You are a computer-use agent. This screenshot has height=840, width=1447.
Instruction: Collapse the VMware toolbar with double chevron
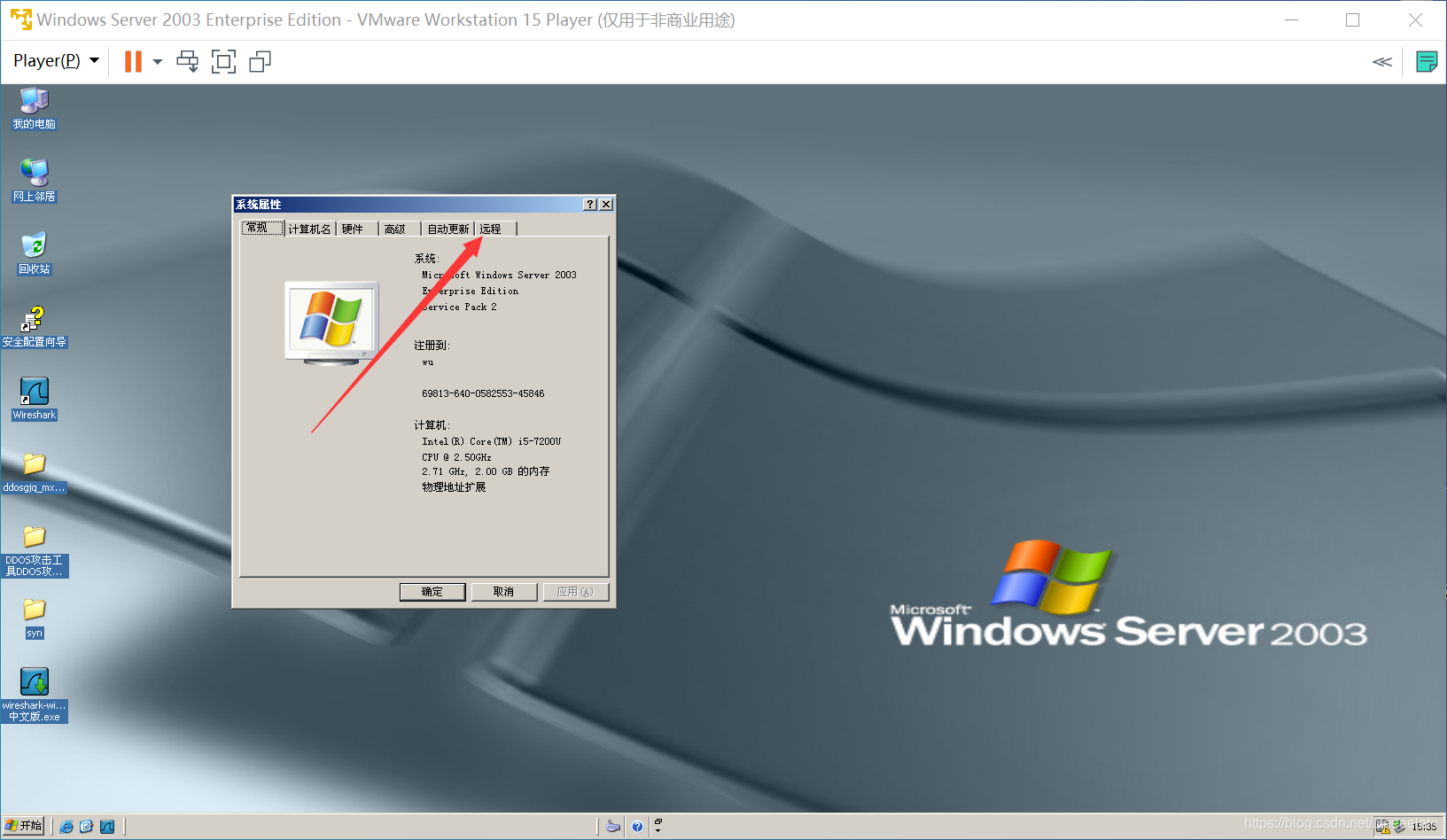1382,61
